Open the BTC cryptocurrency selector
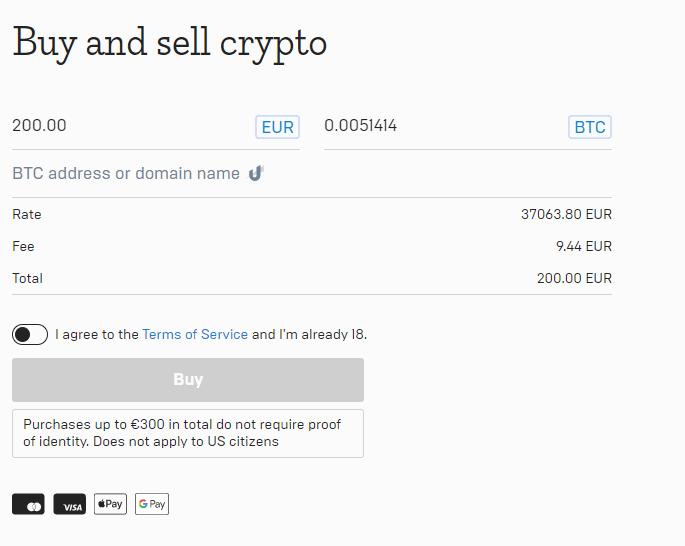 tap(590, 127)
